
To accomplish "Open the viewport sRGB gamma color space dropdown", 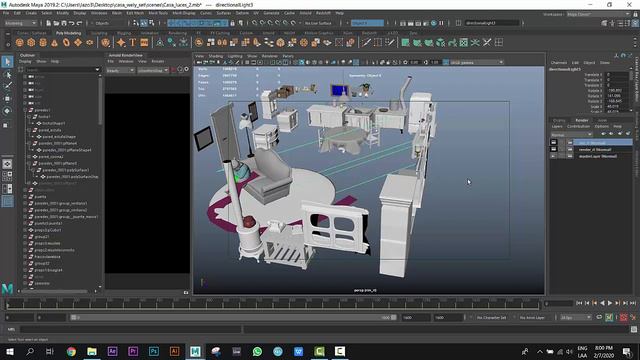I will click(x=476, y=62).
